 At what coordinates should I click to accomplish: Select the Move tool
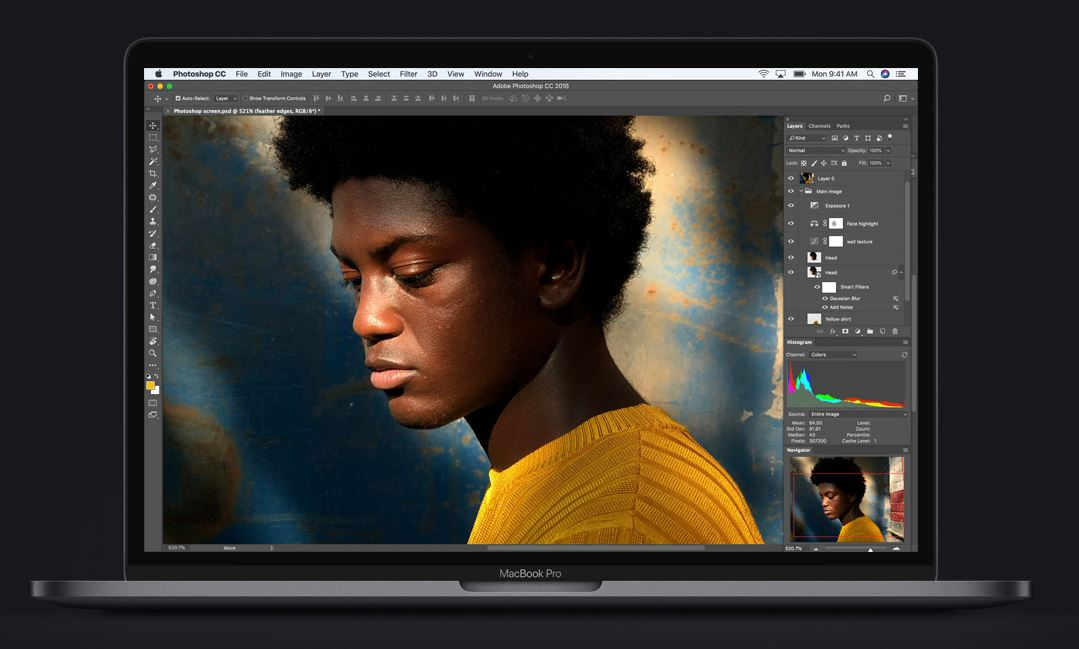tap(152, 124)
